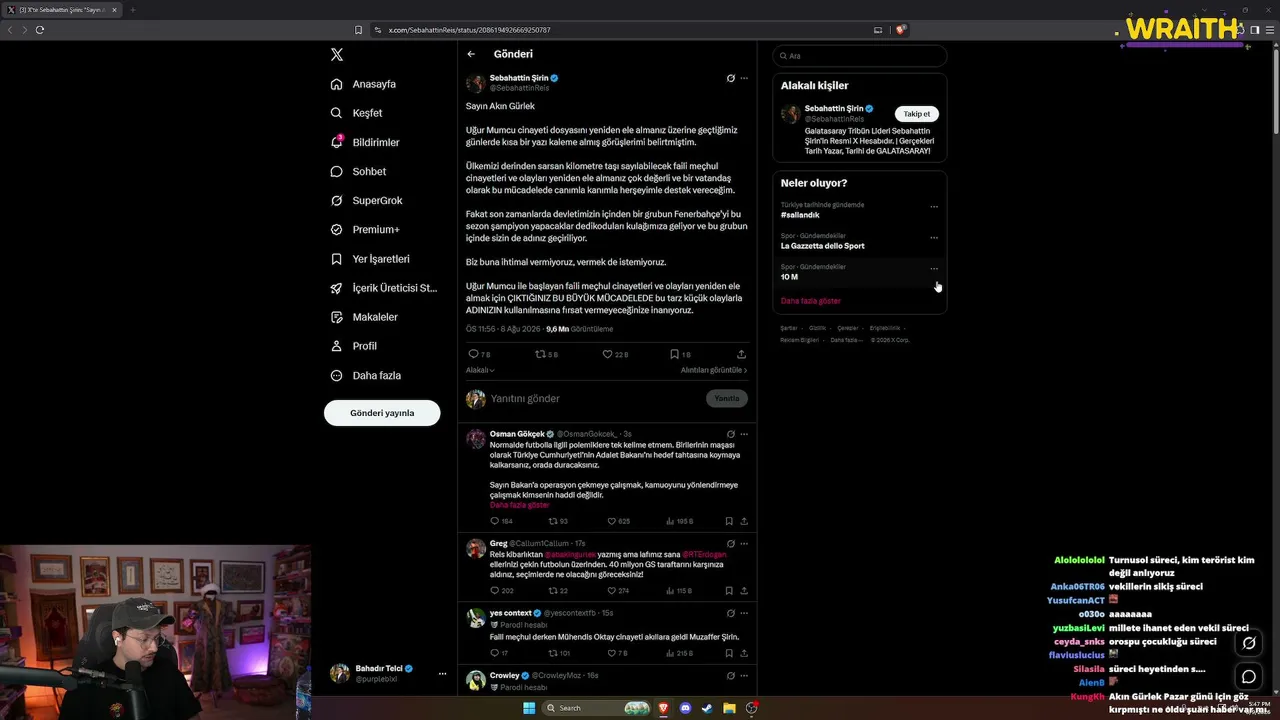Screen dimensions: 1280x720
Task: Click the Brave shields icon in address bar
Action: [900, 30]
